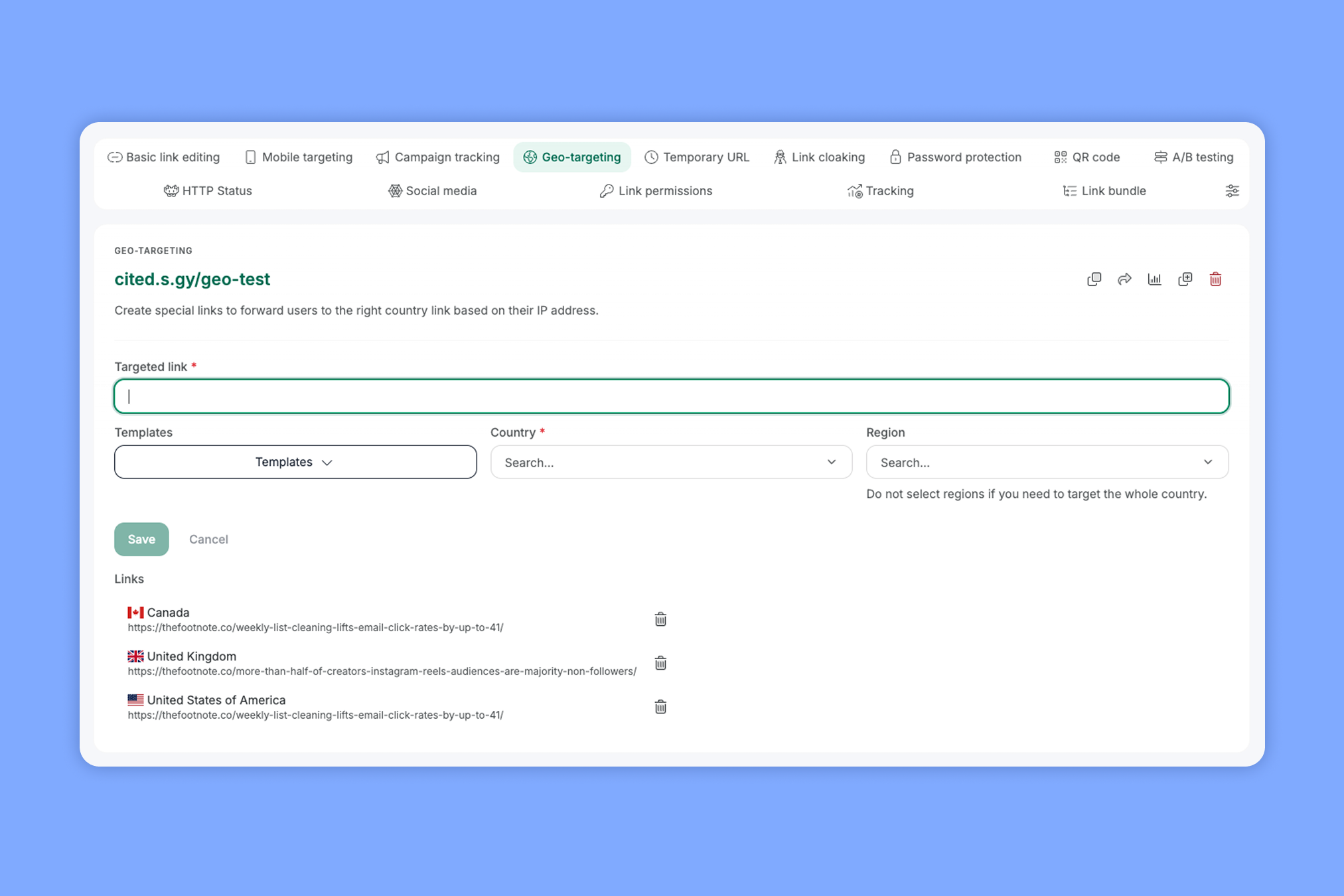The height and width of the screenshot is (896, 1344).
Task: Open the Country search dropdown
Action: coord(671,462)
